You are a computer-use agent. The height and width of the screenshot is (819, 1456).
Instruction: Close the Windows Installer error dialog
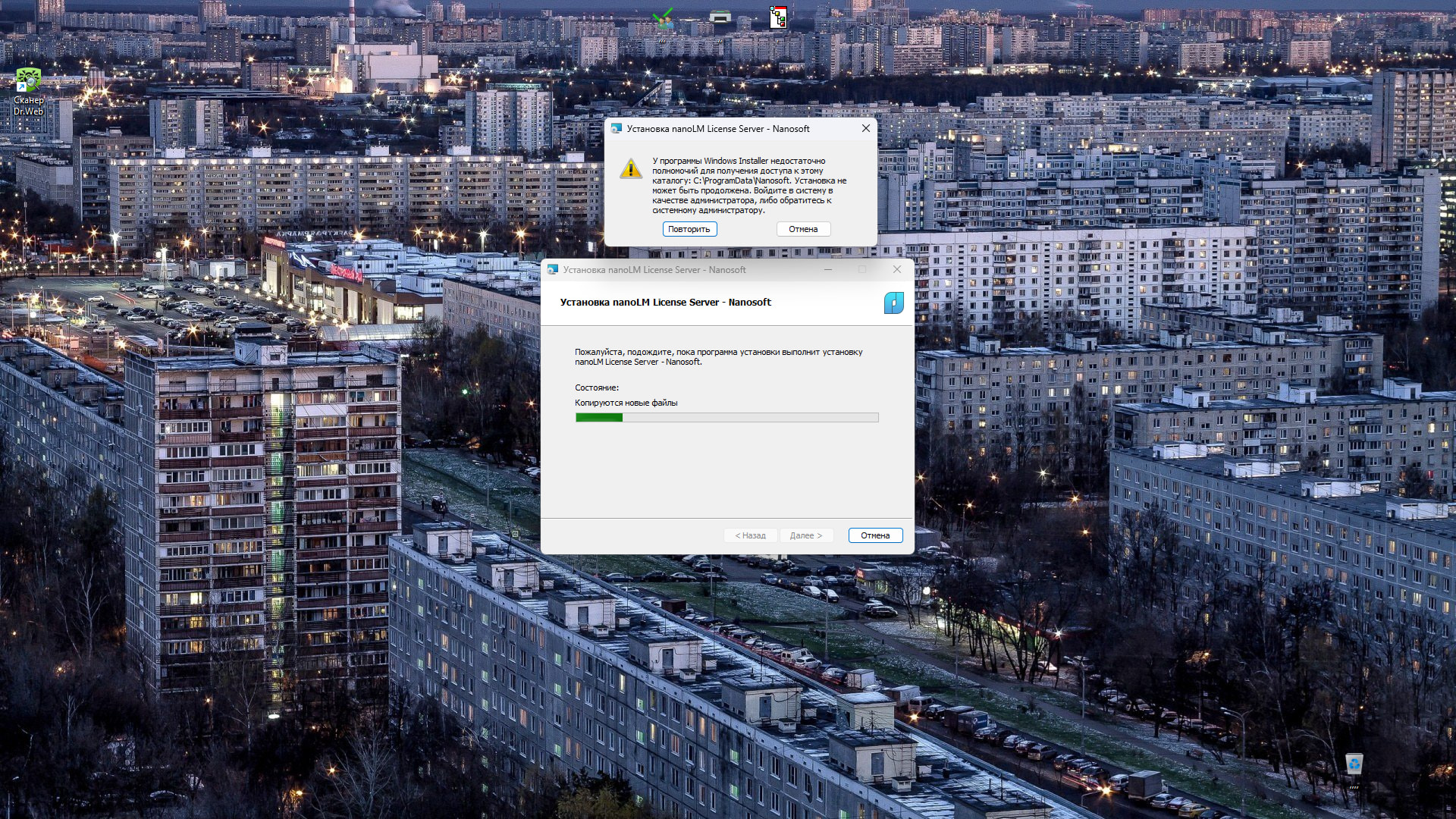(865, 129)
